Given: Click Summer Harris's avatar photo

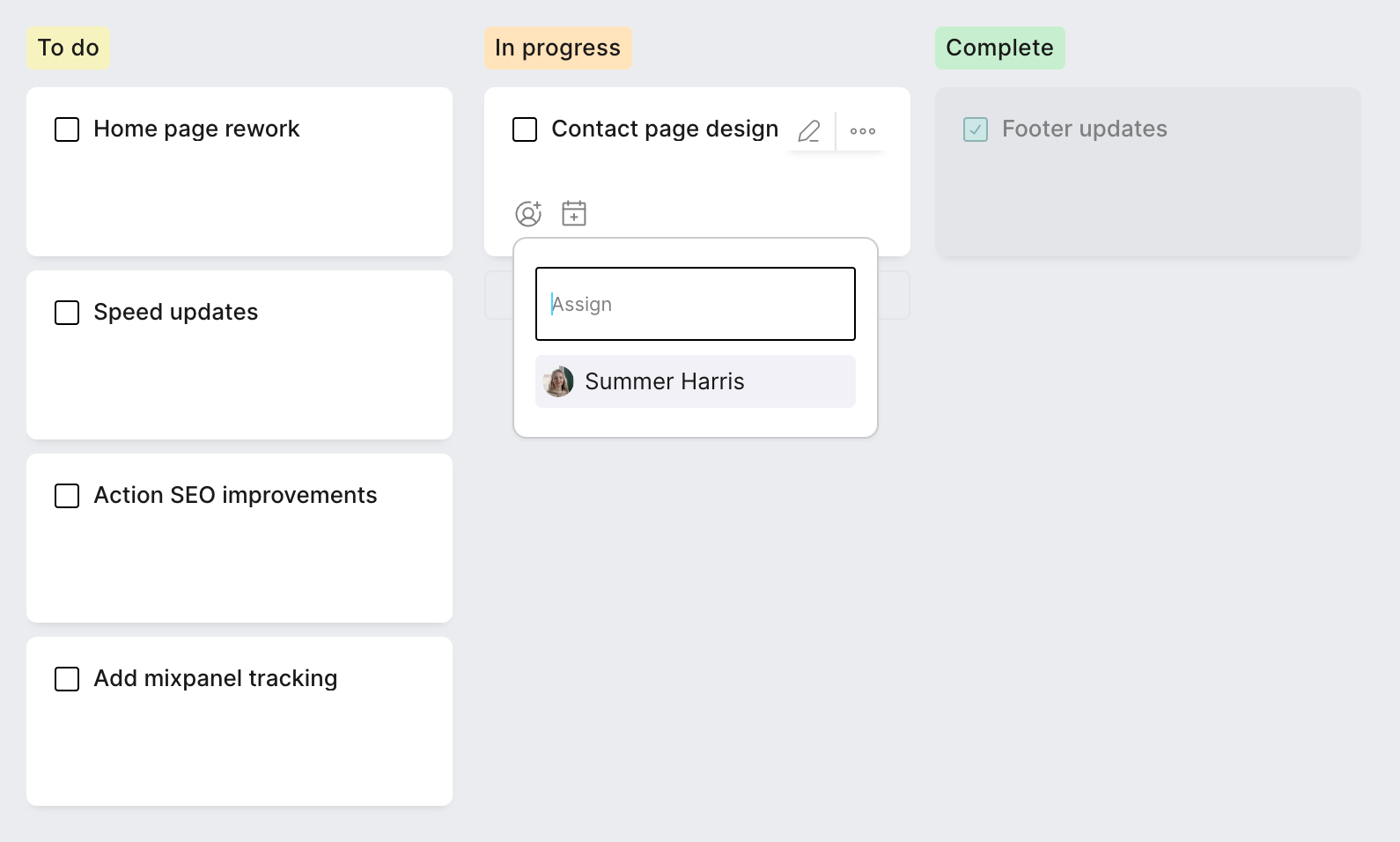Looking at the screenshot, I should [558, 381].
